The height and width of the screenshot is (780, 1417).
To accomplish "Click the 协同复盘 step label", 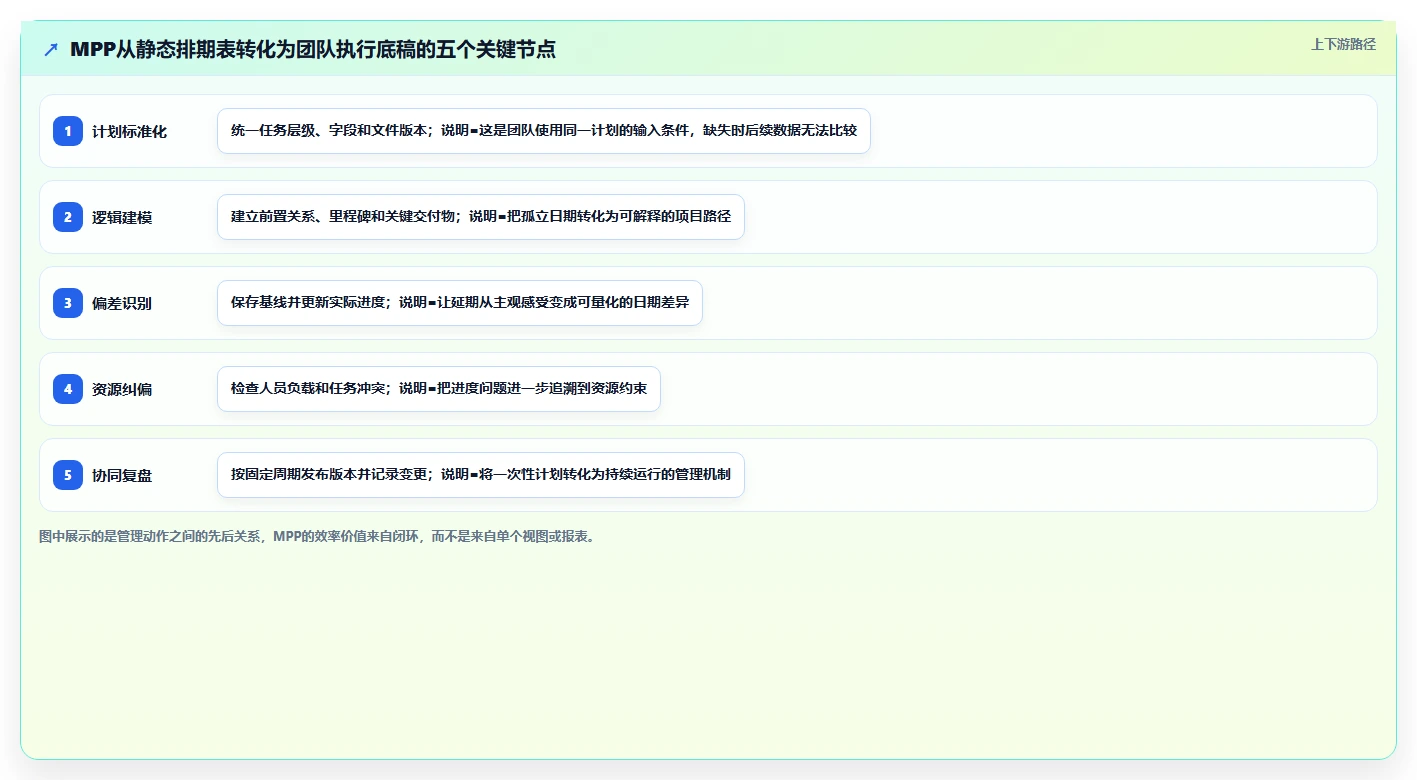I will (122, 476).
